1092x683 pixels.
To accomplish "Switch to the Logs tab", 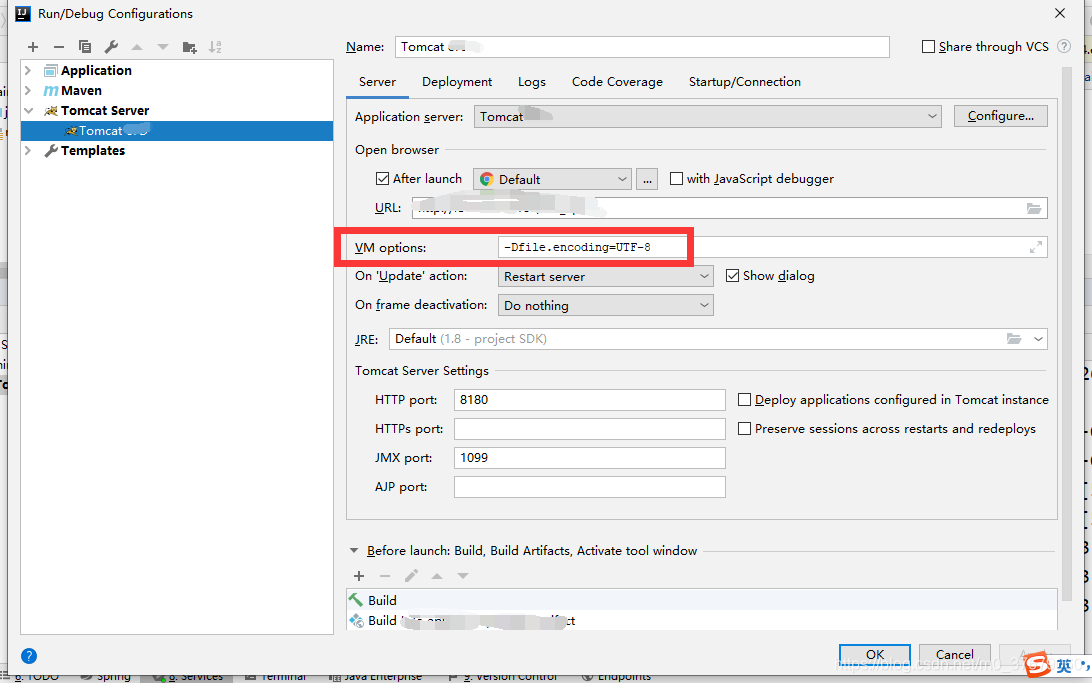I will [531, 82].
